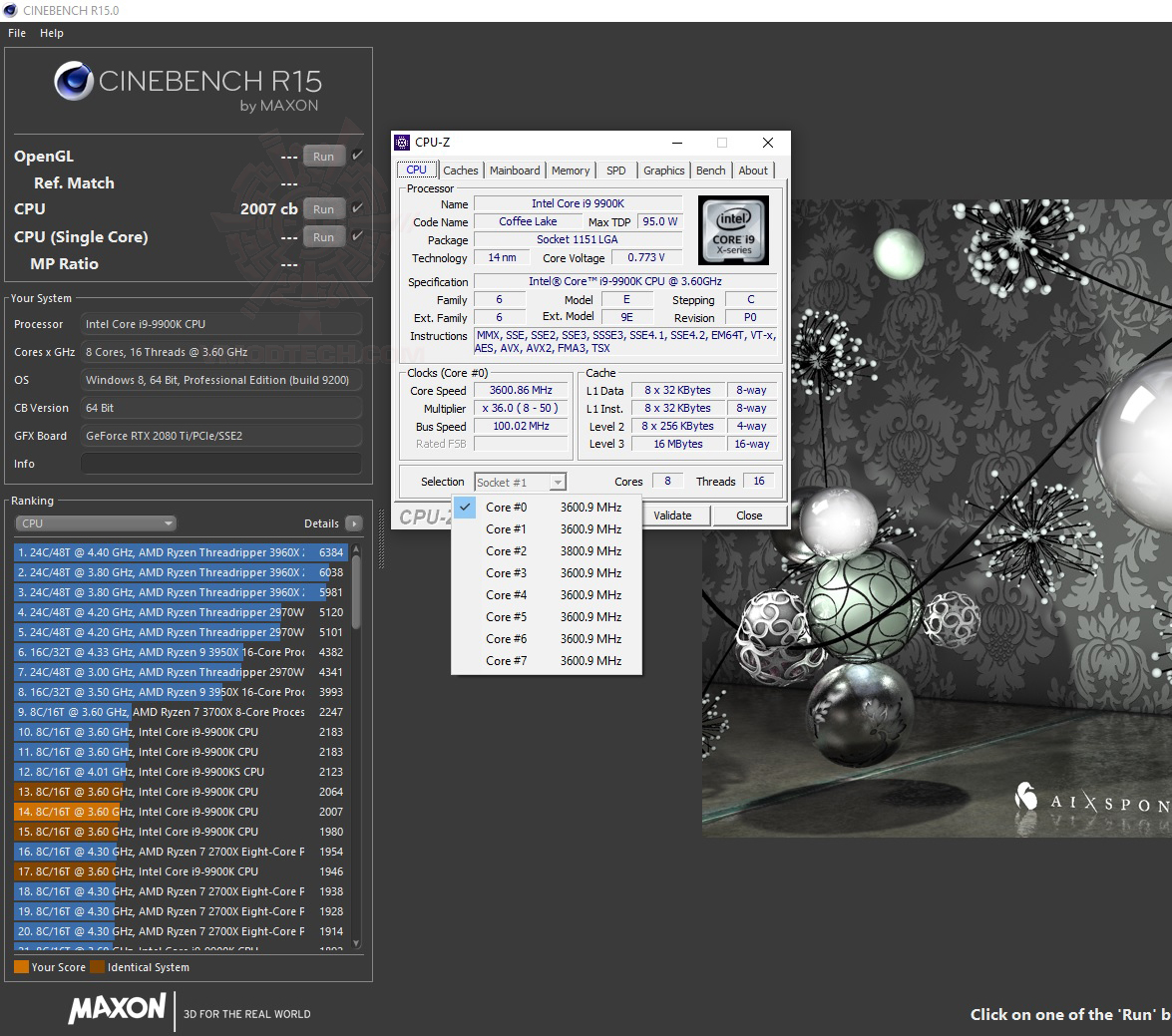Select Core #6 in the core list
This screenshot has width=1172, height=1036.
click(547, 639)
